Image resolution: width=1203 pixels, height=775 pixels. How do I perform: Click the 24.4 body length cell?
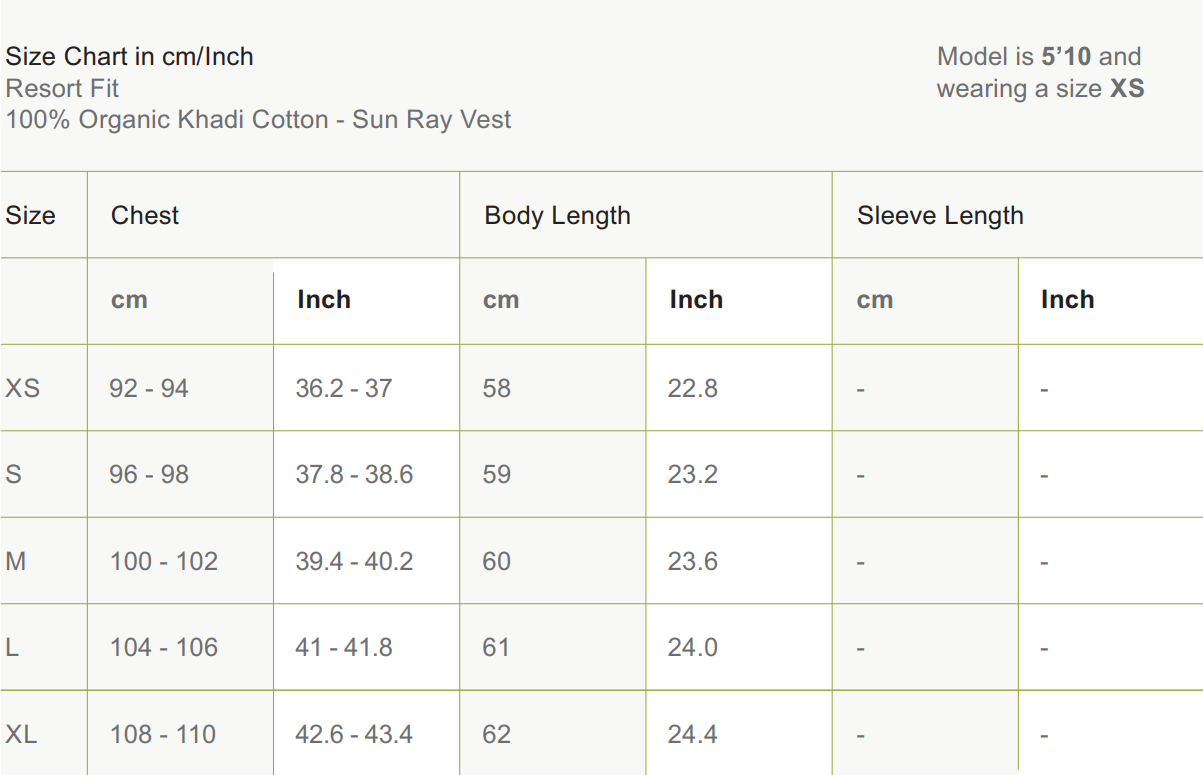pos(693,734)
